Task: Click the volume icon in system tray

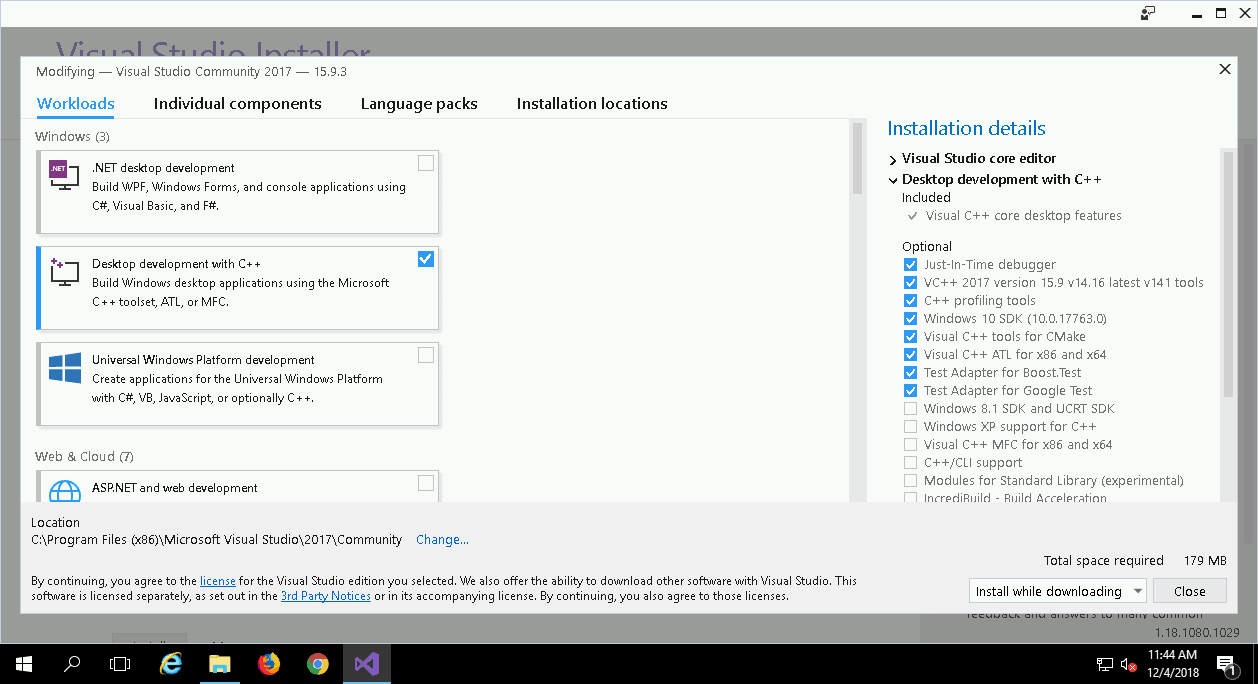Action: (x=1129, y=664)
